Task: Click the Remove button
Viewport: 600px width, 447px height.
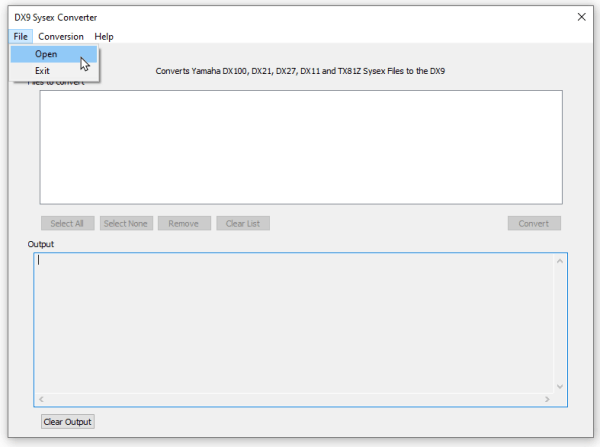Action: tap(183, 223)
